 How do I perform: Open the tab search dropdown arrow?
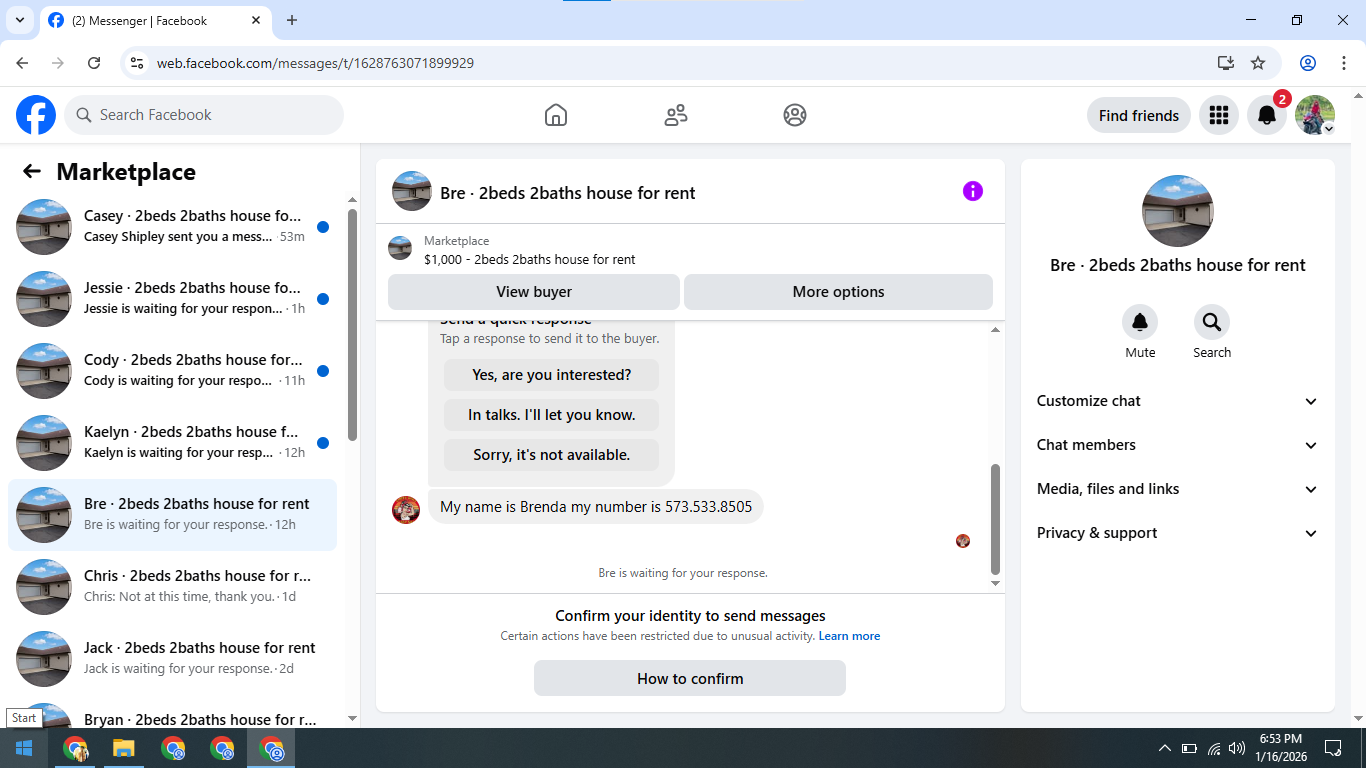coord(19,20)
